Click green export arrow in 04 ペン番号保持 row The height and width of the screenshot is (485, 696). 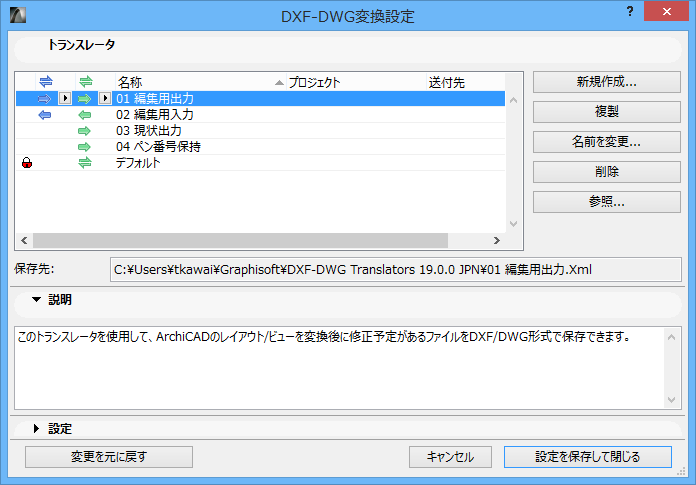84,147
